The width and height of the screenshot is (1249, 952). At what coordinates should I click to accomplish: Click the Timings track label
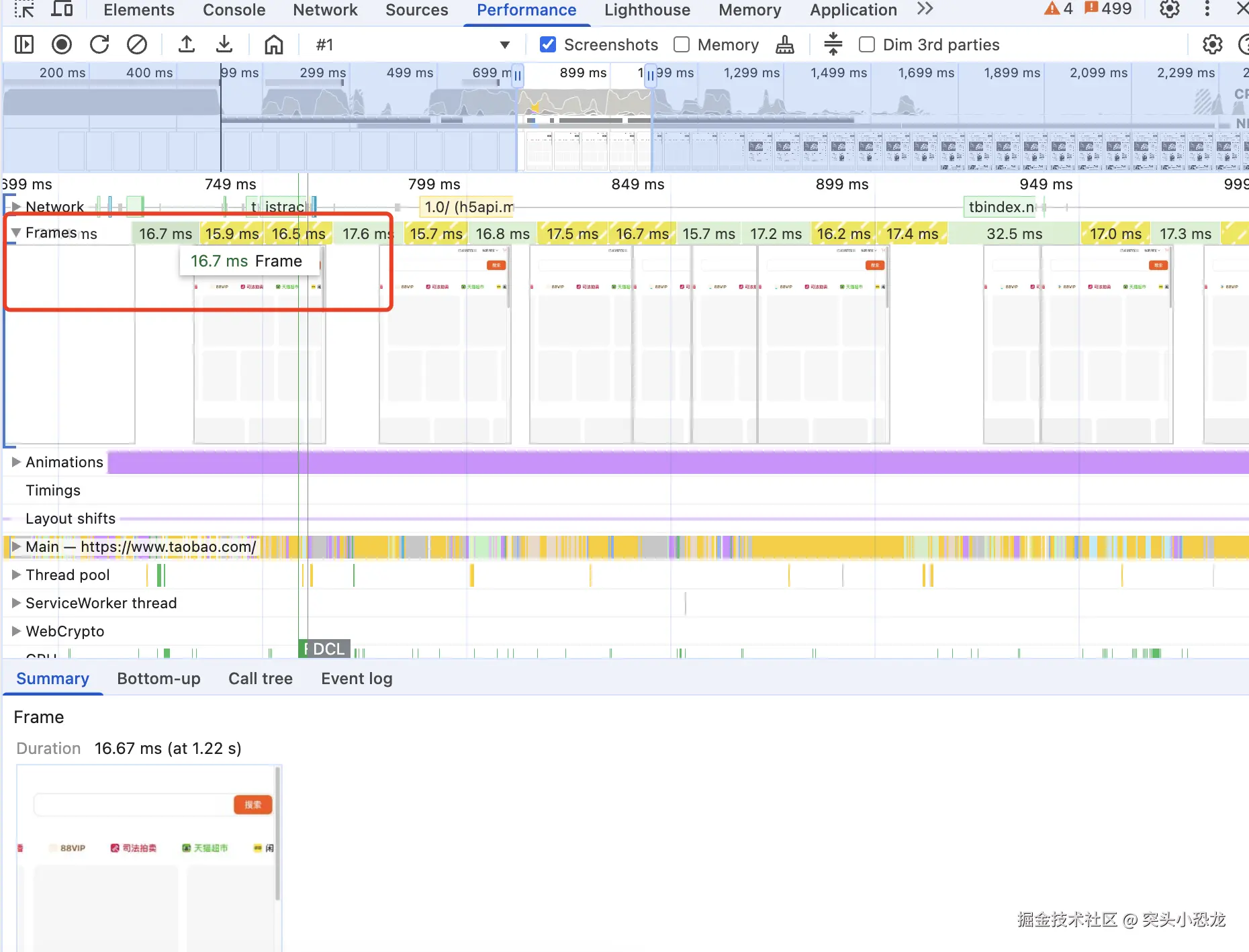(x=53, y=490)
